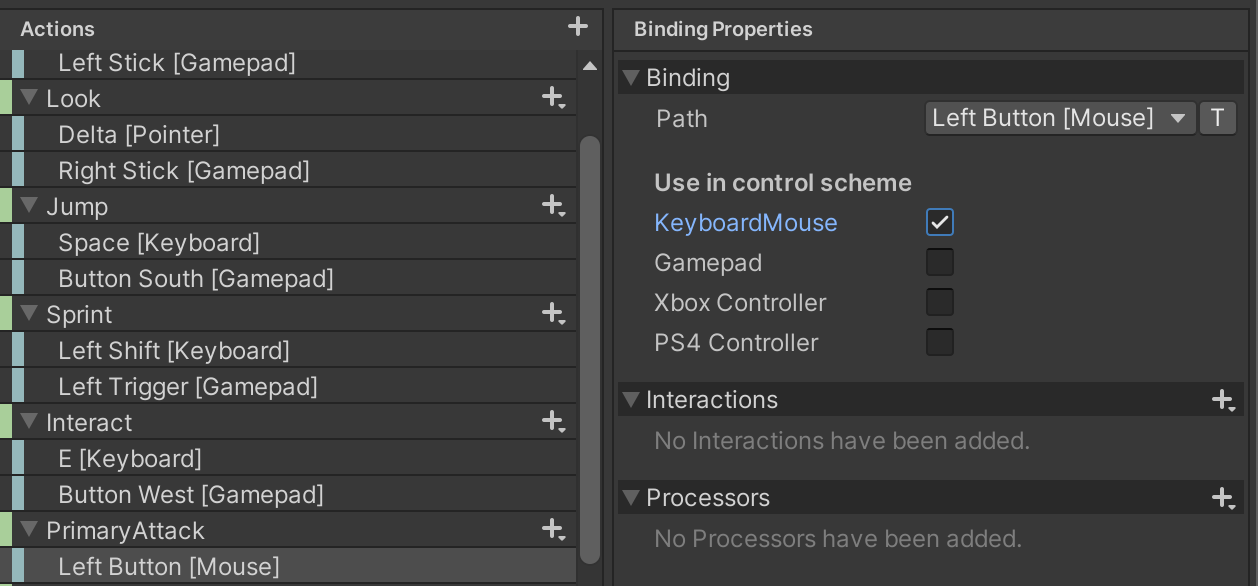The height and width of the screenshot is (586, 1258).
Task: Collapse the Jump action foldout
Action: click(29, 206)
